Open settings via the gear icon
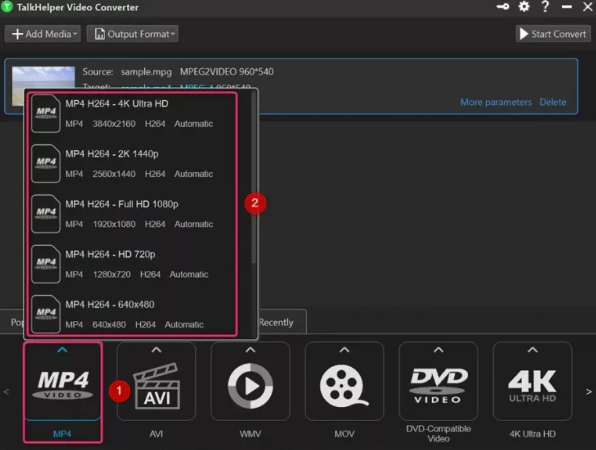Viewport: 596px width, 450px height. click(x=524, y=6)
